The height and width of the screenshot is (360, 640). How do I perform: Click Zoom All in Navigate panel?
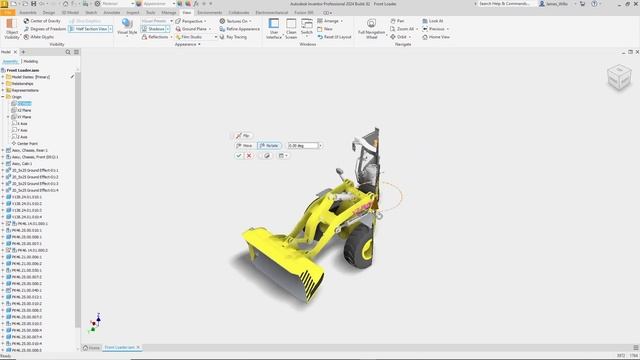(x=402, y=29)
